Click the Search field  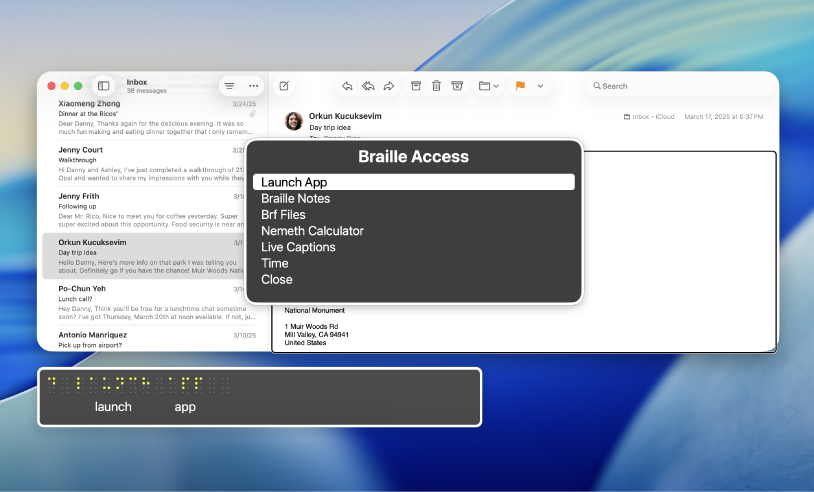pos(680,86)
